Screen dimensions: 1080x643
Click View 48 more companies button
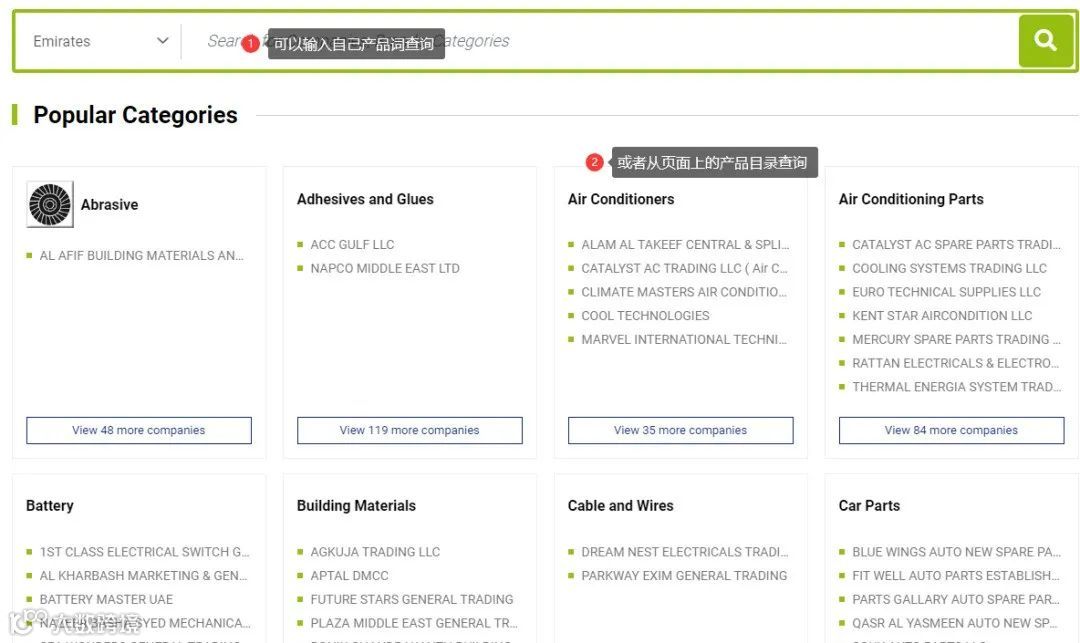(x=138, y=430)
